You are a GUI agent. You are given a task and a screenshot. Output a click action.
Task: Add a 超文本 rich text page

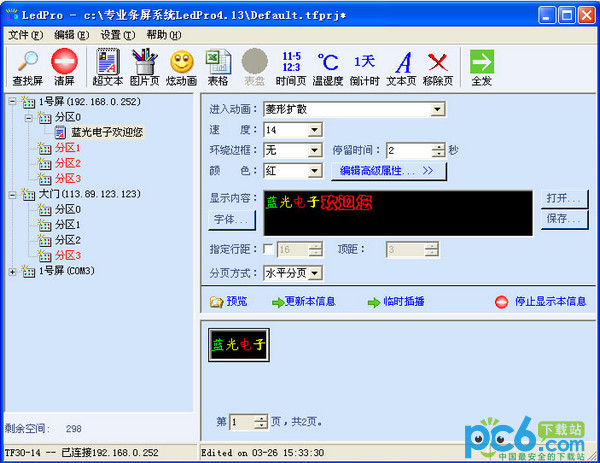click(108, 68)
